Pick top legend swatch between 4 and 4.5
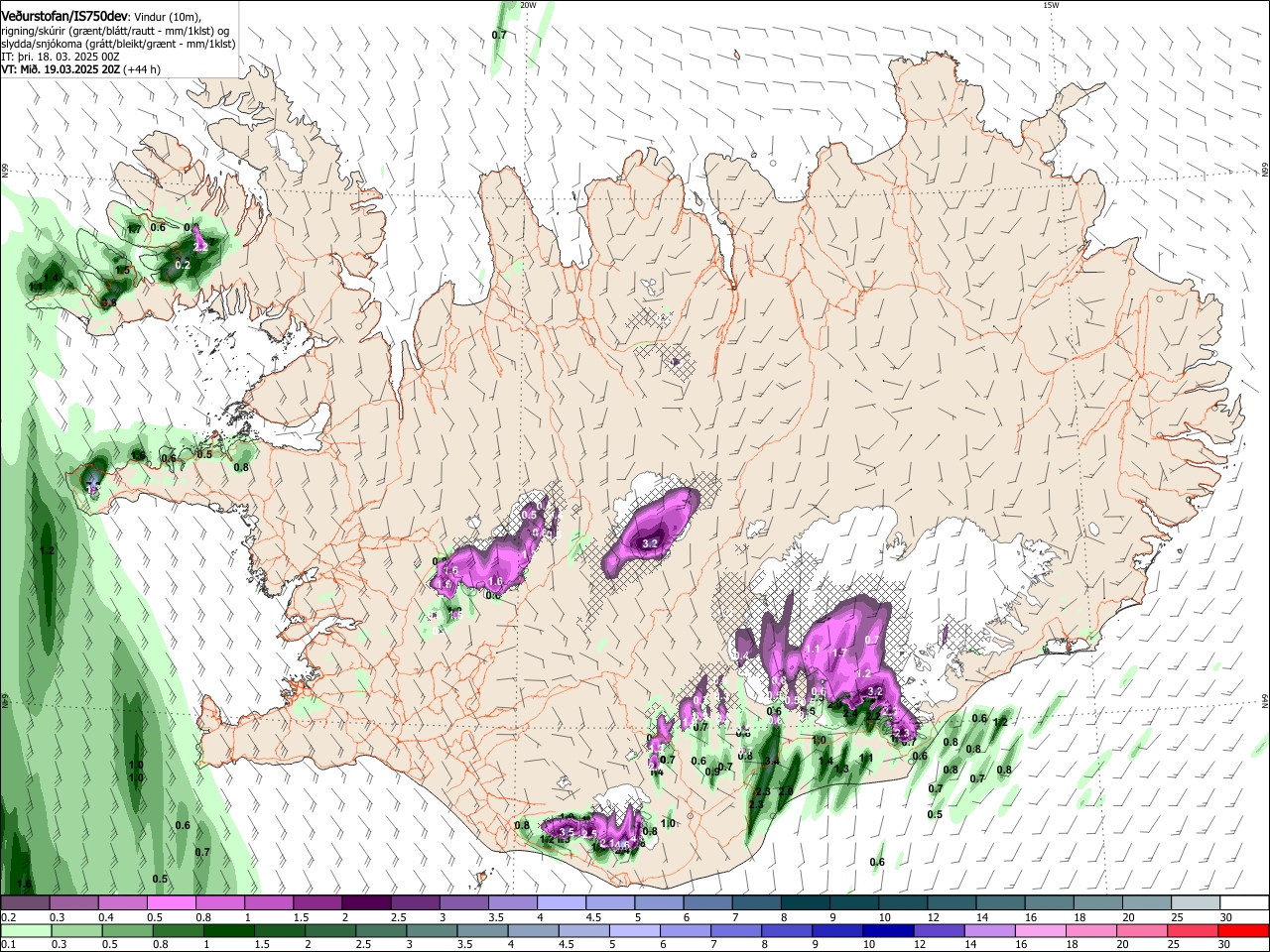The height and width of the screenshot is (952, 1270). [x=562, y=903]
